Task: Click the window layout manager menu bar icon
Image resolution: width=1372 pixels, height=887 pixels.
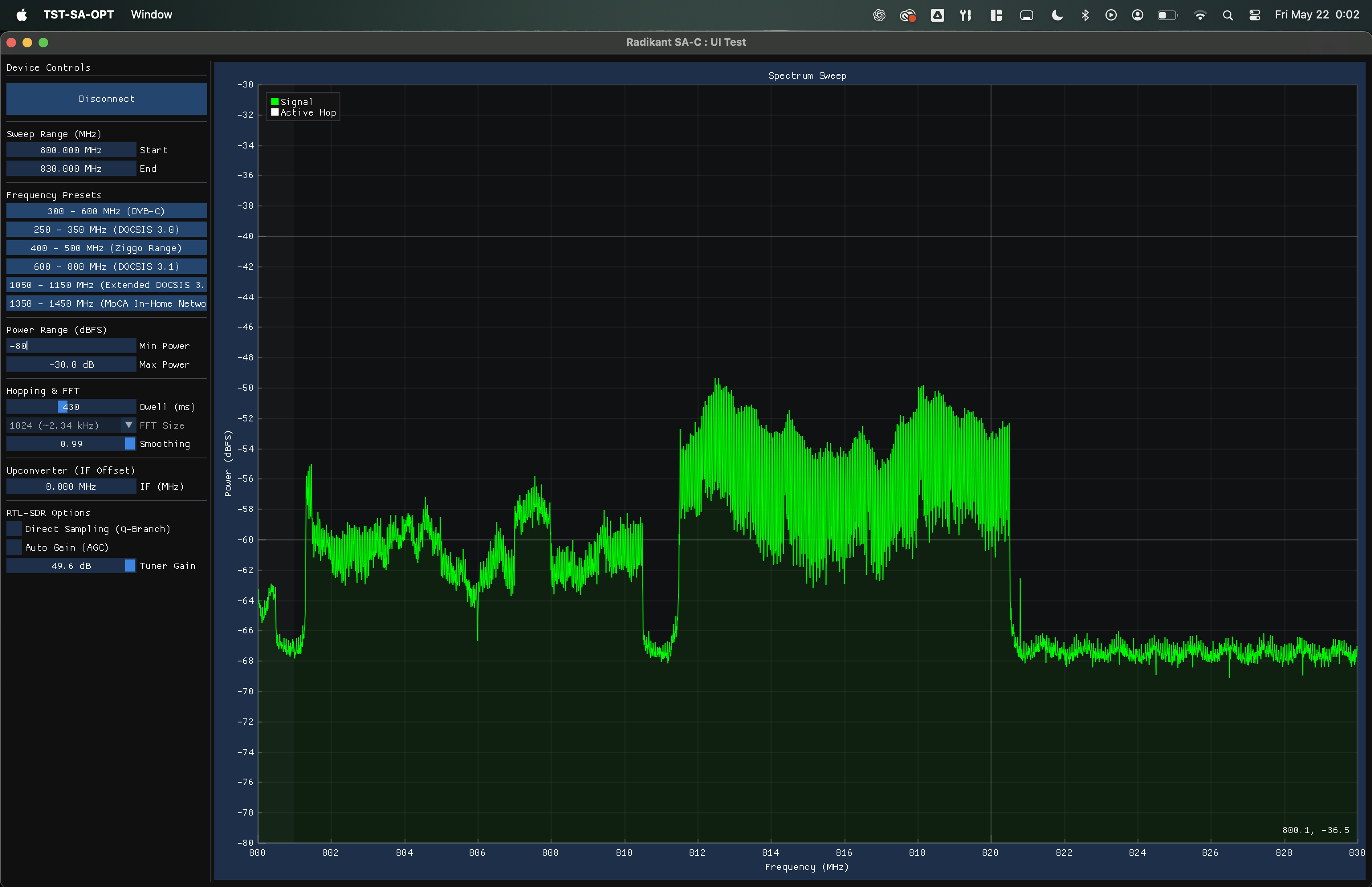Action: point(996,15)
